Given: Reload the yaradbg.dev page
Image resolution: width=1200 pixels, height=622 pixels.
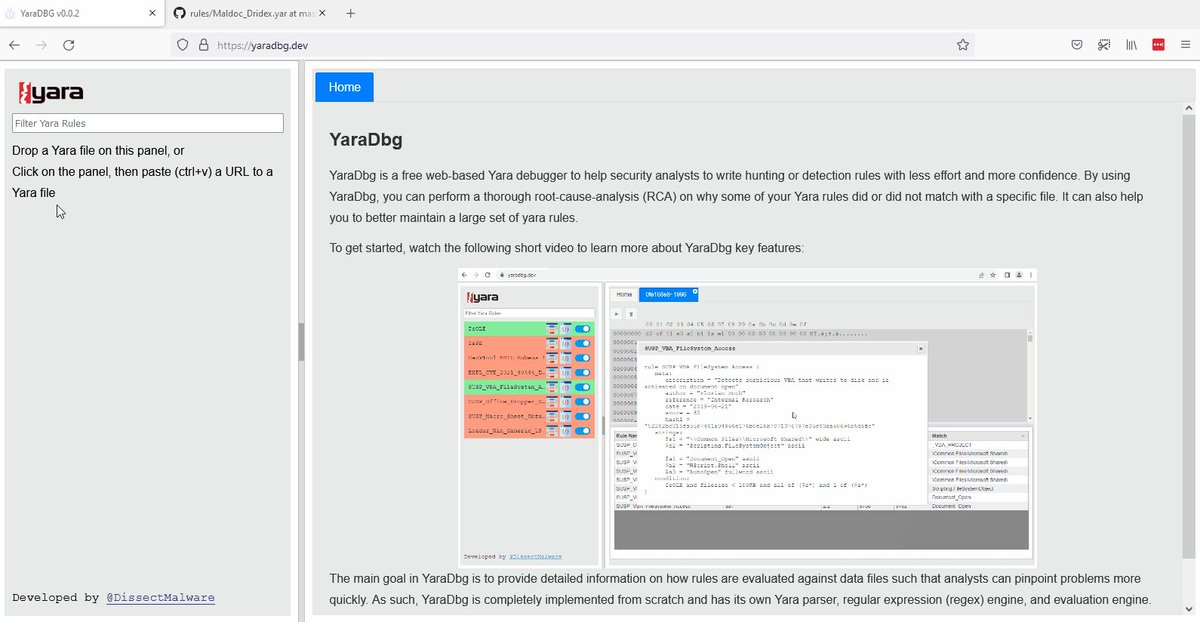Looking at the screenshot, I should [69, 45].
